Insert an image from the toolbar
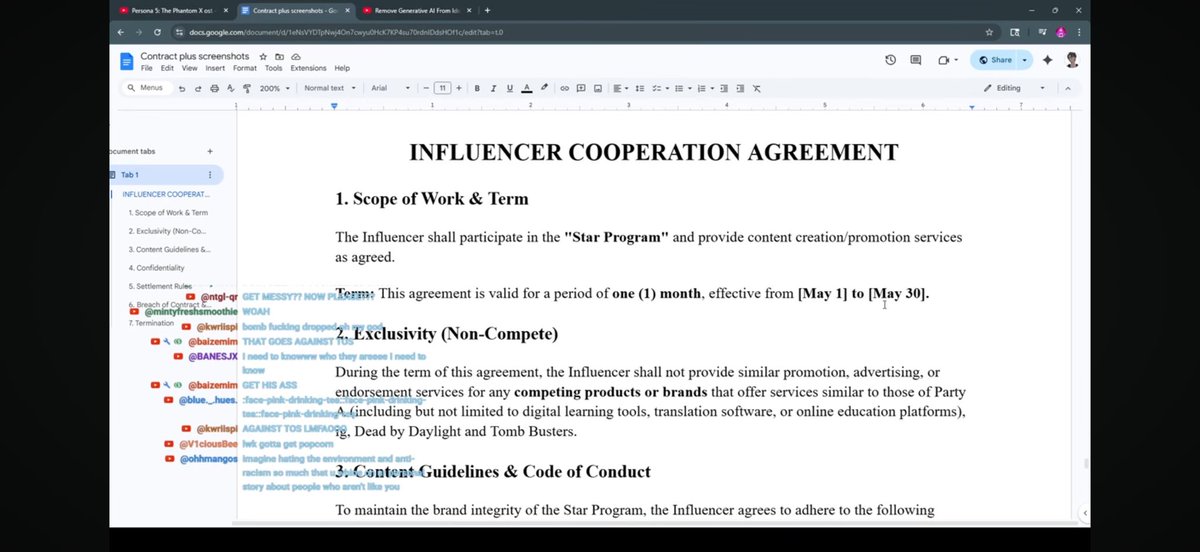The width and height of the screenshot is (1200, 552). click(597, 88)
